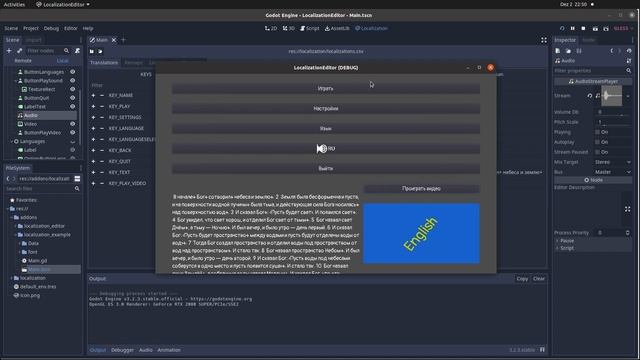Load a resource in Inspector
The height and width of the screenshot is (360, 640).
[568, 51]
